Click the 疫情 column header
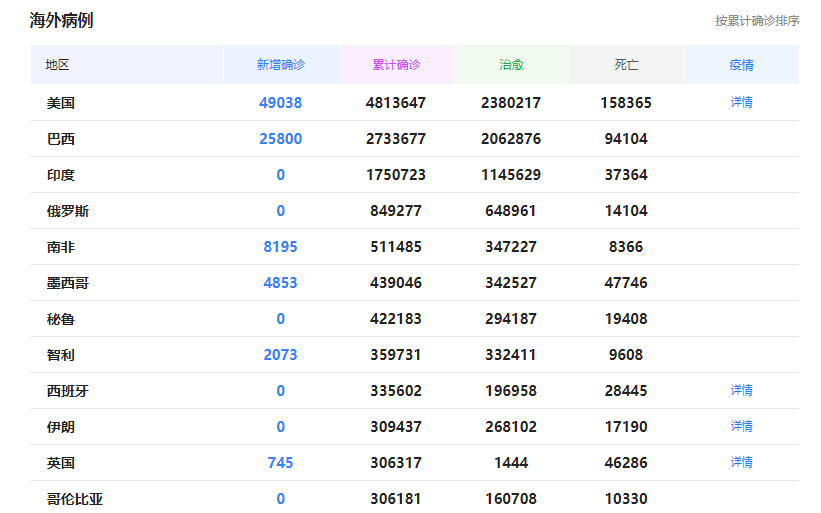Image resolution: width=821 pixels, height=513 pixels. point(741,64)
